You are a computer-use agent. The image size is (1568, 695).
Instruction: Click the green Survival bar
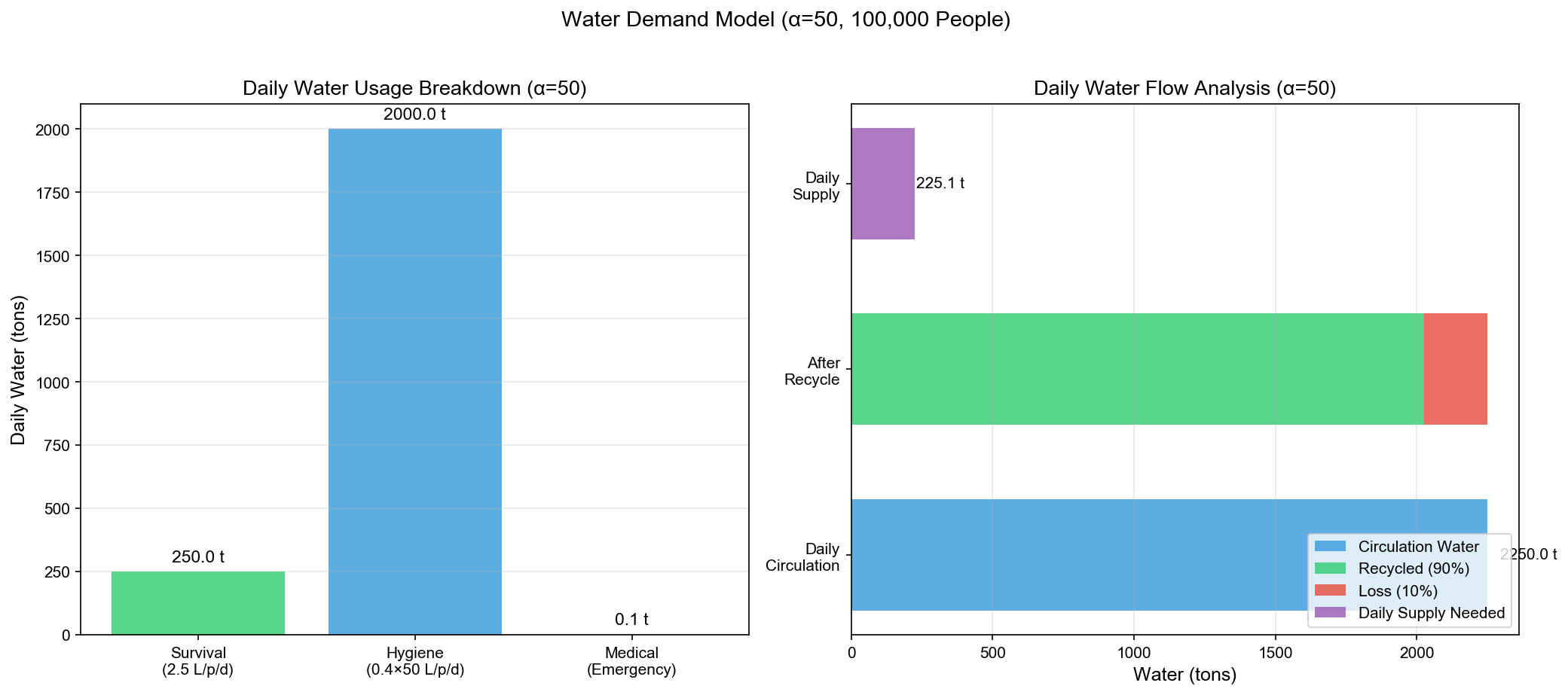click(198, 602)
